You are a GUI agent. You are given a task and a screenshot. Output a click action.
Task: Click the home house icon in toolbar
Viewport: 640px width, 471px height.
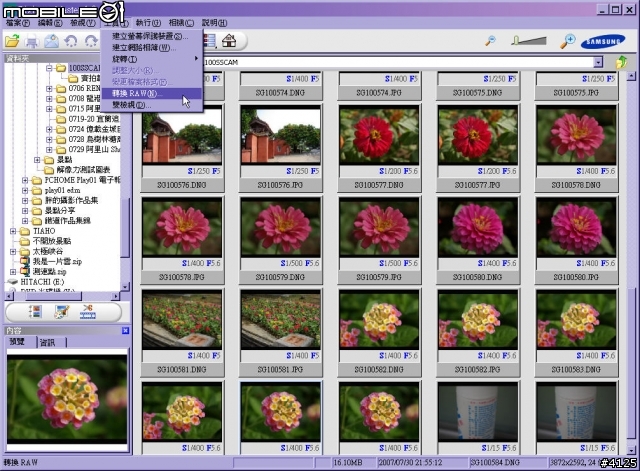229,41
